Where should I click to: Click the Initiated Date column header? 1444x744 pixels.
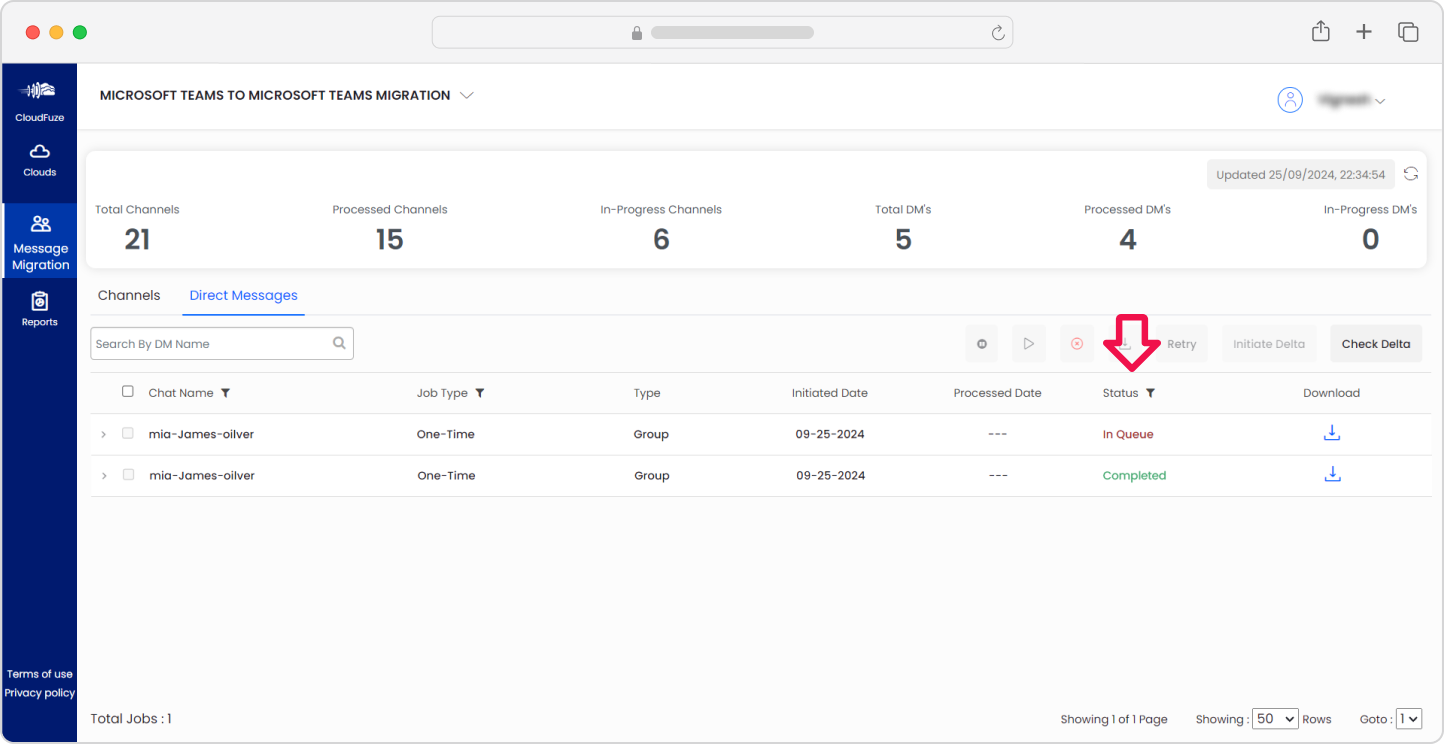(x=830, y=393)
